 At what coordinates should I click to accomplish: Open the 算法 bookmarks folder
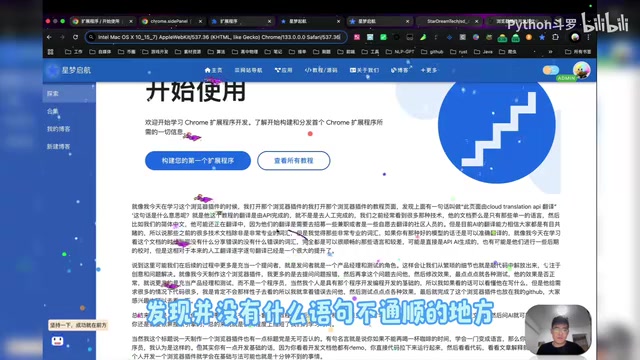(x=217, y=52)
